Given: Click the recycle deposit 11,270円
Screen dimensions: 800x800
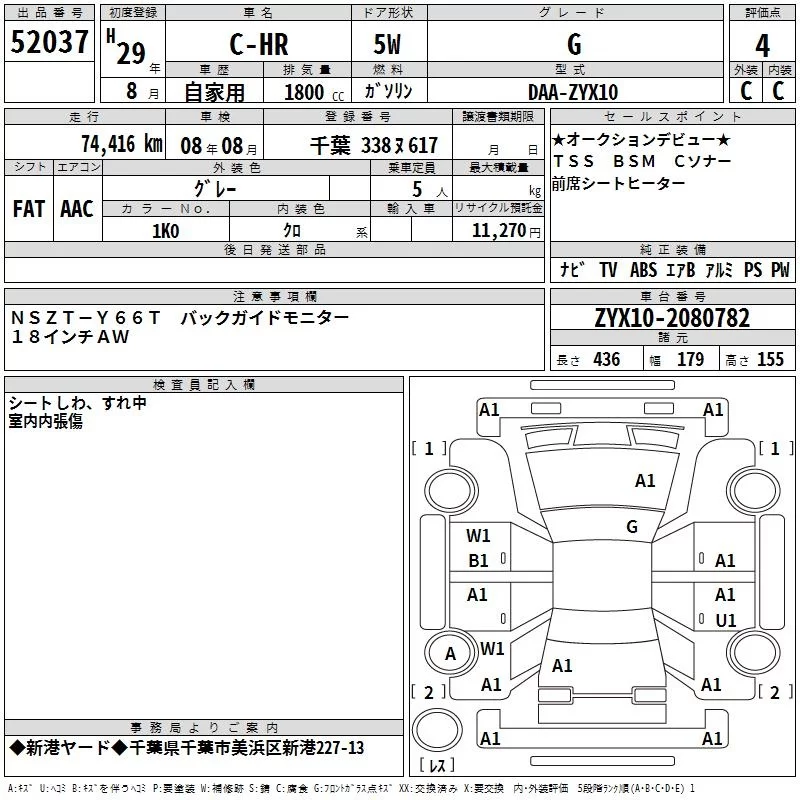Looking at the screenshot, I should coord(506,231).
